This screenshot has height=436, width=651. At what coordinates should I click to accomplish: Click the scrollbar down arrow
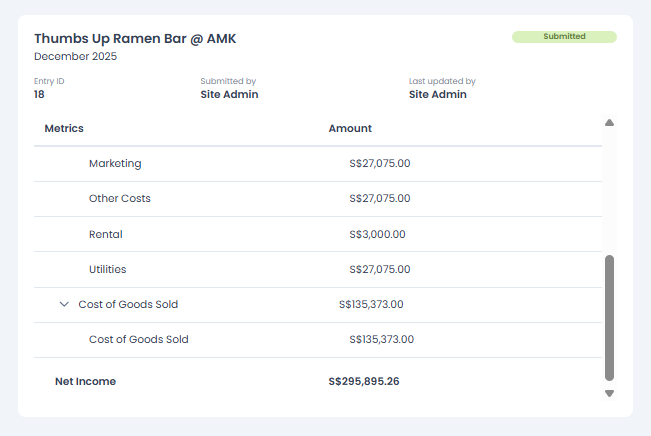[609, 394]
